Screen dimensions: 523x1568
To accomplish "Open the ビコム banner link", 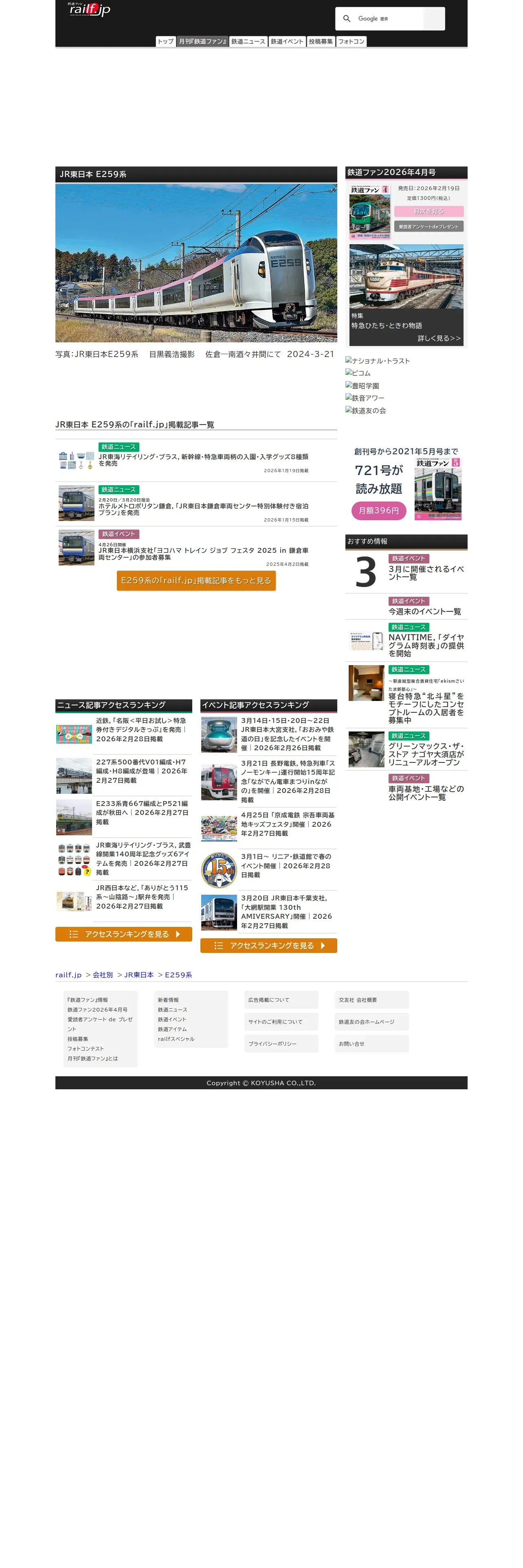I will tap(358, 373).
